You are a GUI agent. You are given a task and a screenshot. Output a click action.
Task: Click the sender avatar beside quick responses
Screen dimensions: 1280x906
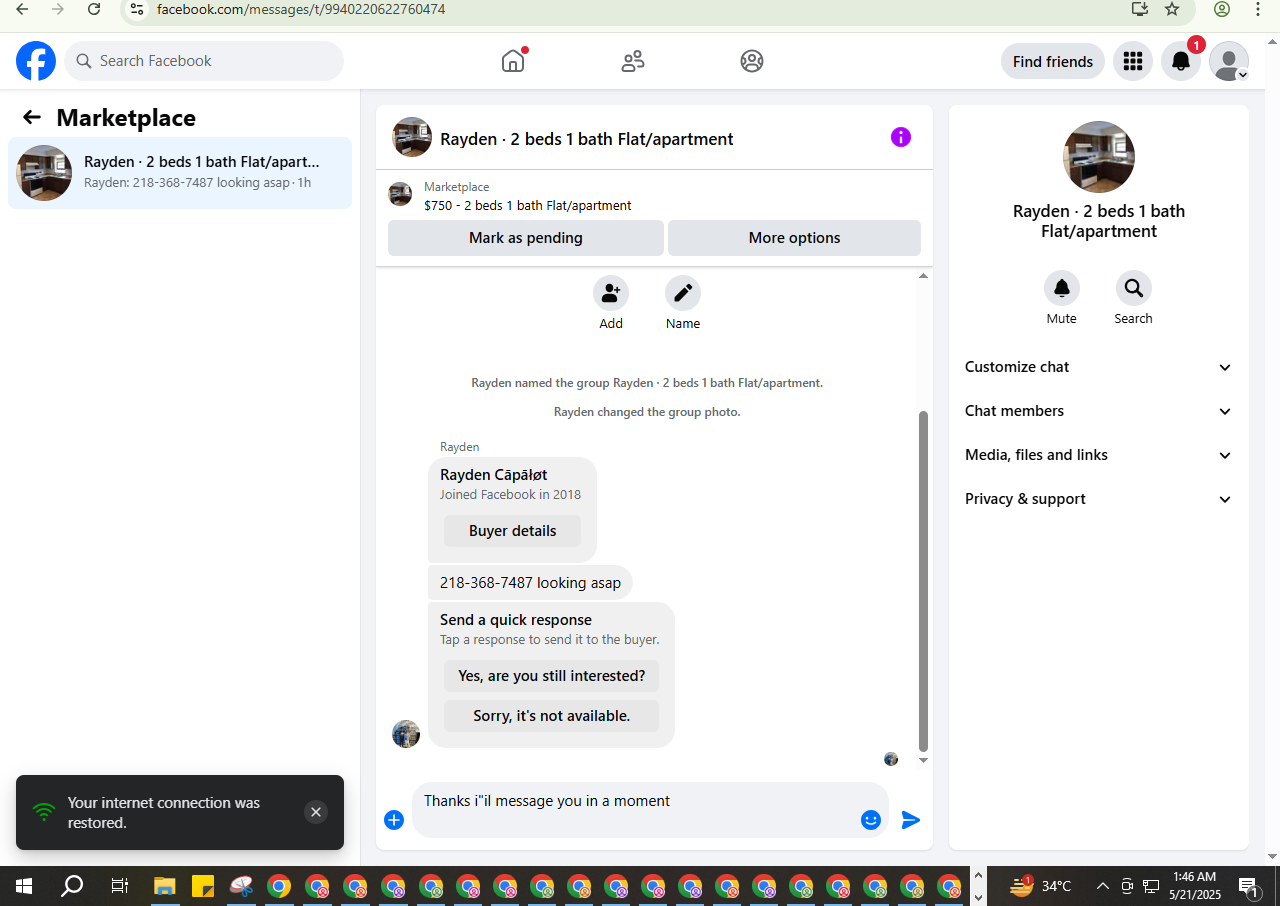tap(406, 734)
